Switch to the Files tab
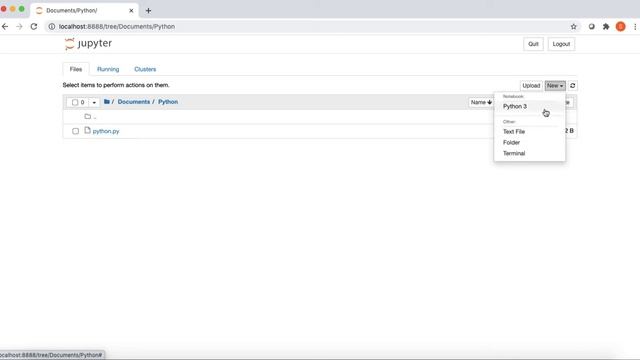Screen dimensions: 640x360 76,69
